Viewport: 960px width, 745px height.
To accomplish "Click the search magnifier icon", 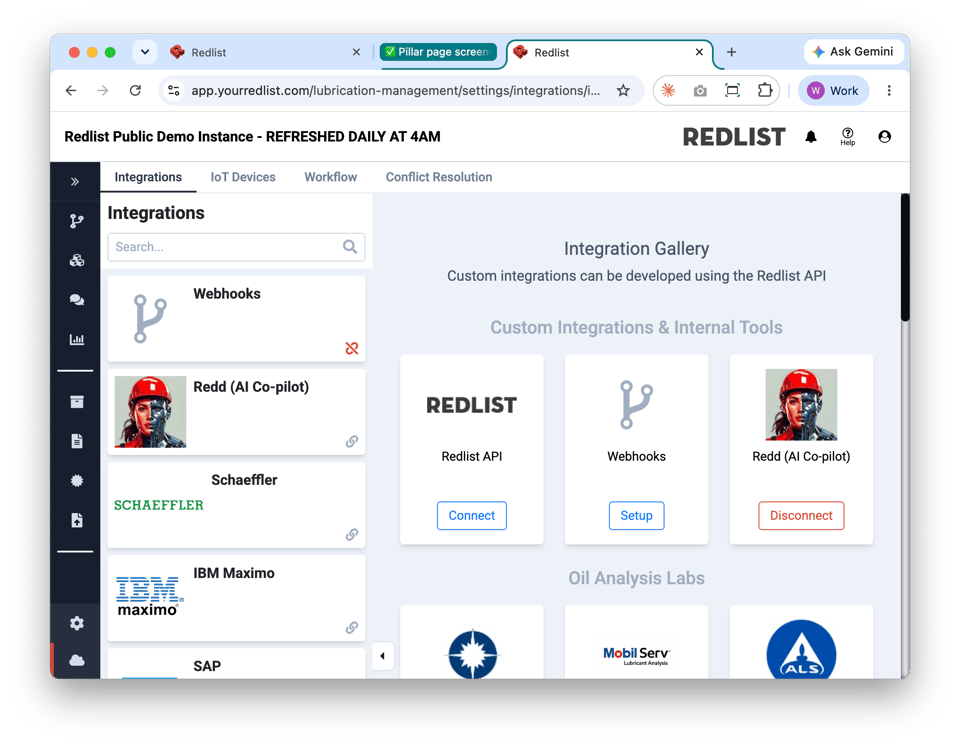I will pos(350,247).
